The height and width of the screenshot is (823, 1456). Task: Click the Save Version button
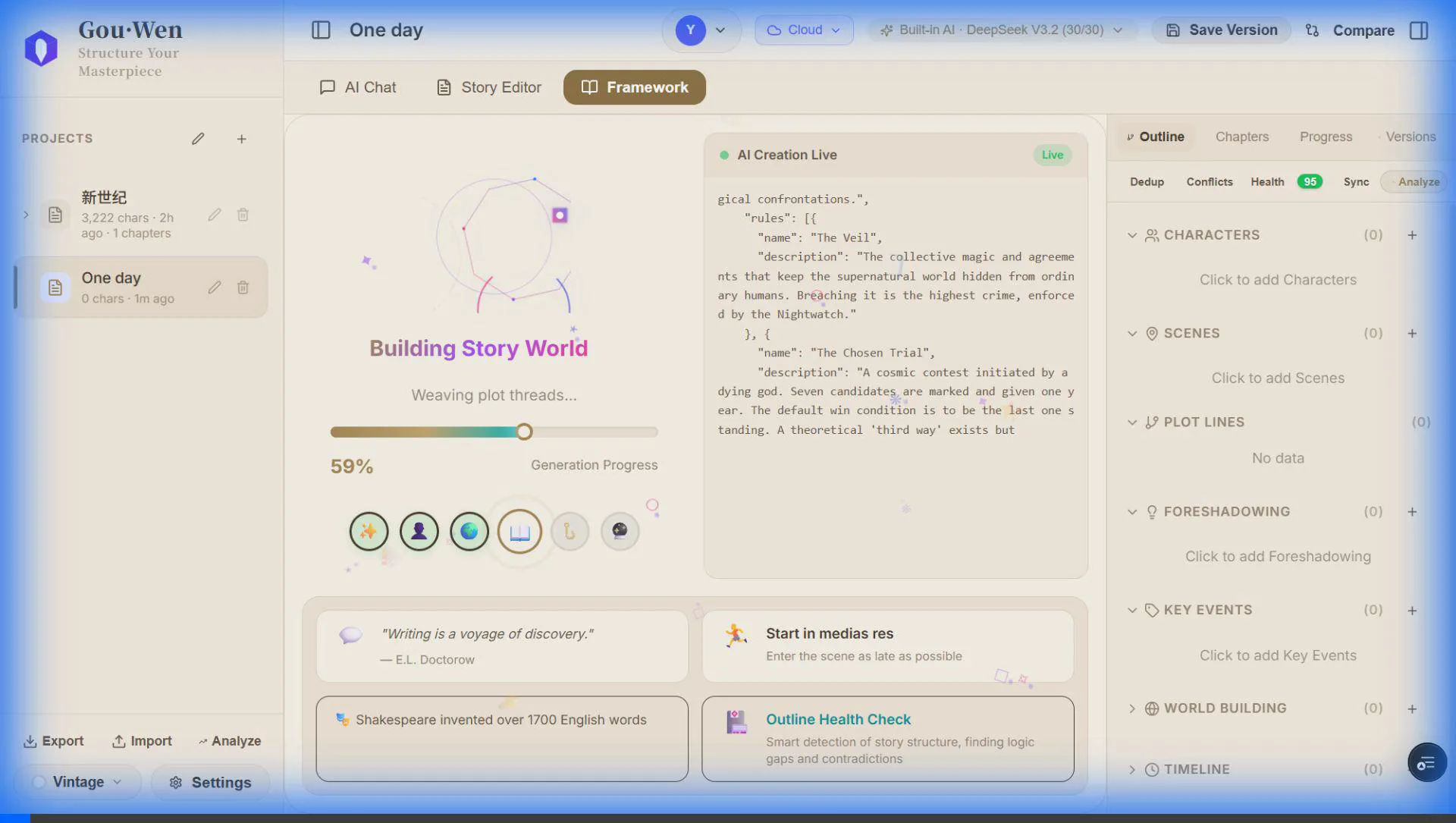click(x=1220, y=30)
